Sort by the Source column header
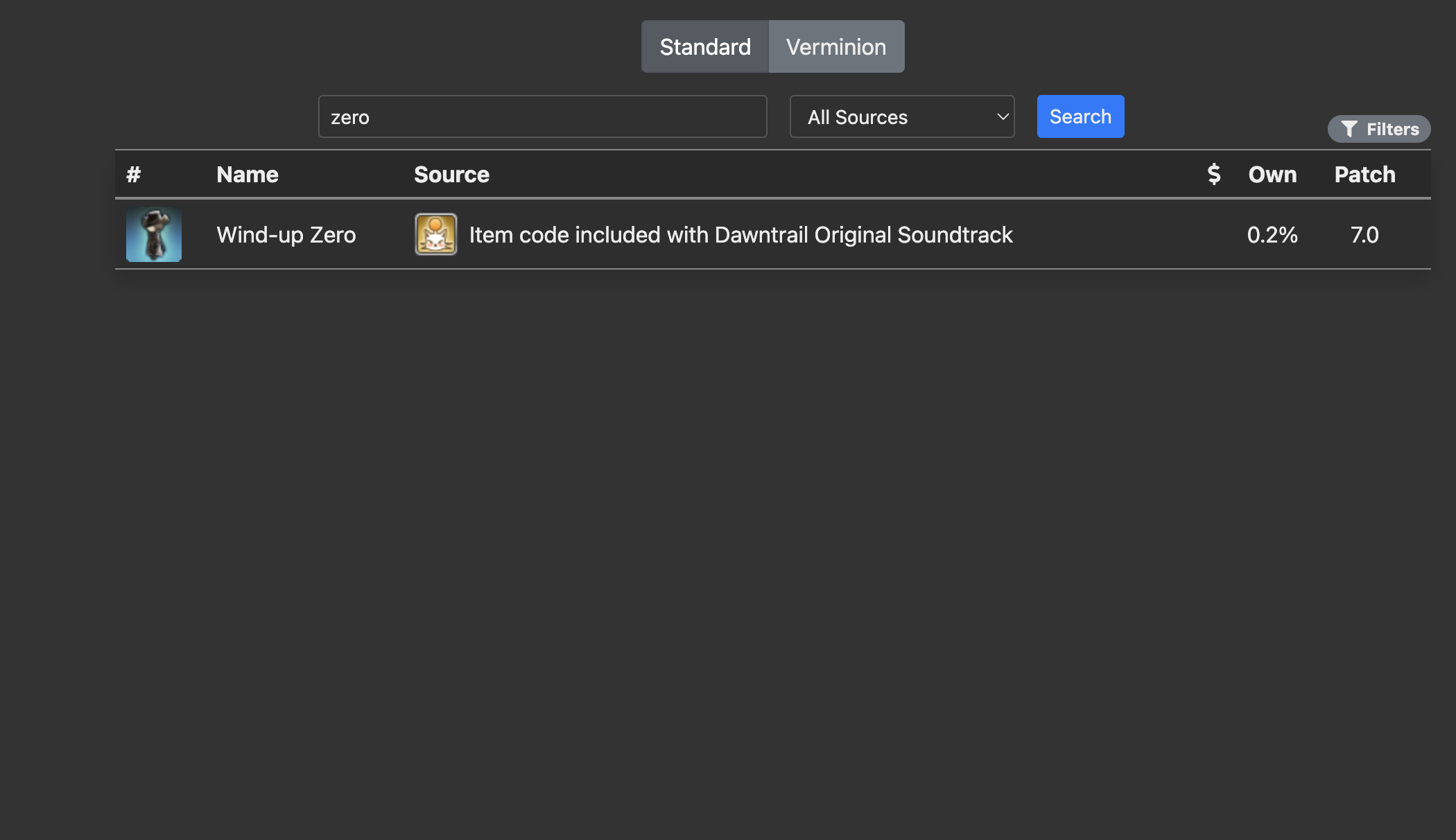 (x=451, y=174)
